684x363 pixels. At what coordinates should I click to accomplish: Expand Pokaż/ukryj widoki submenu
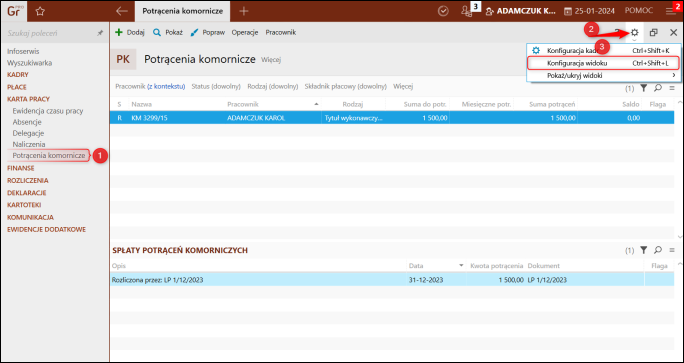coord(604,75)
